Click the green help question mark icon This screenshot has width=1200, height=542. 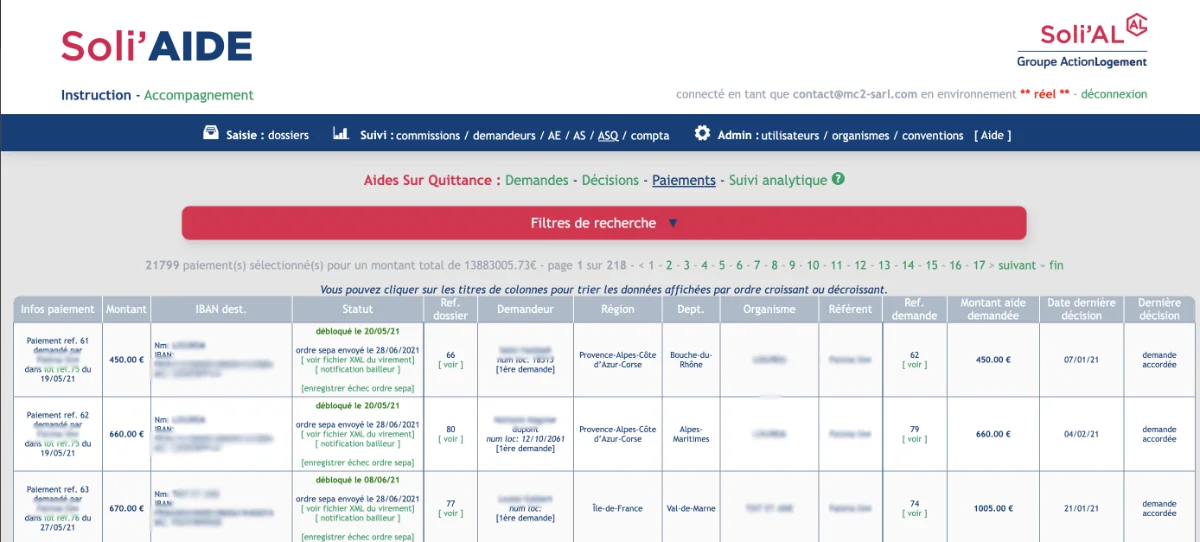click(838, 180)
